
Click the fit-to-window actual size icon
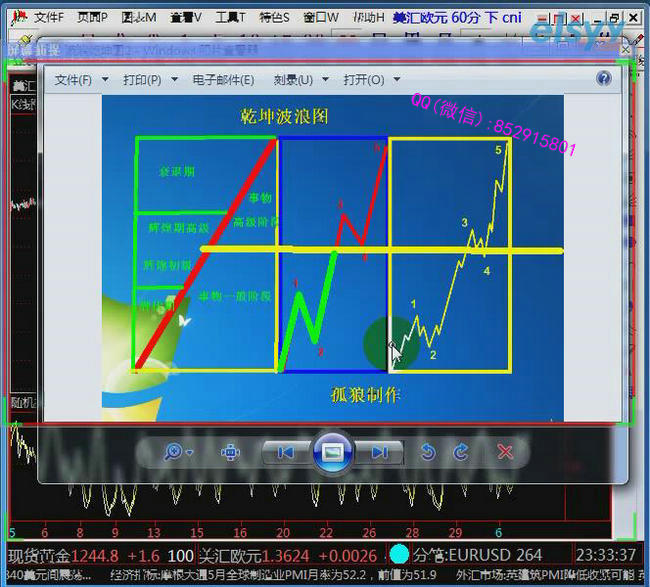(230, 452)
